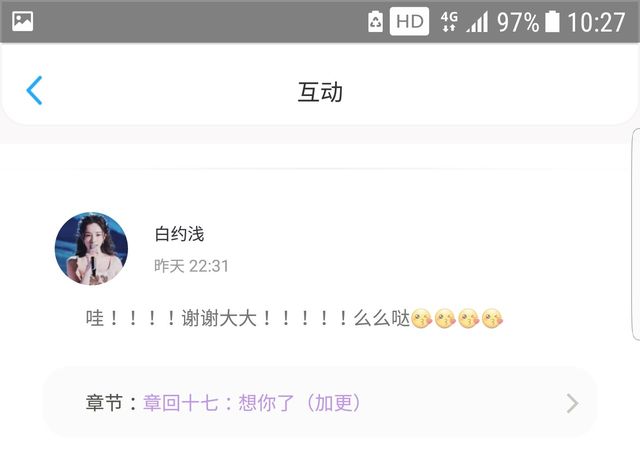Tap the 互动 page title

(320, 91)
